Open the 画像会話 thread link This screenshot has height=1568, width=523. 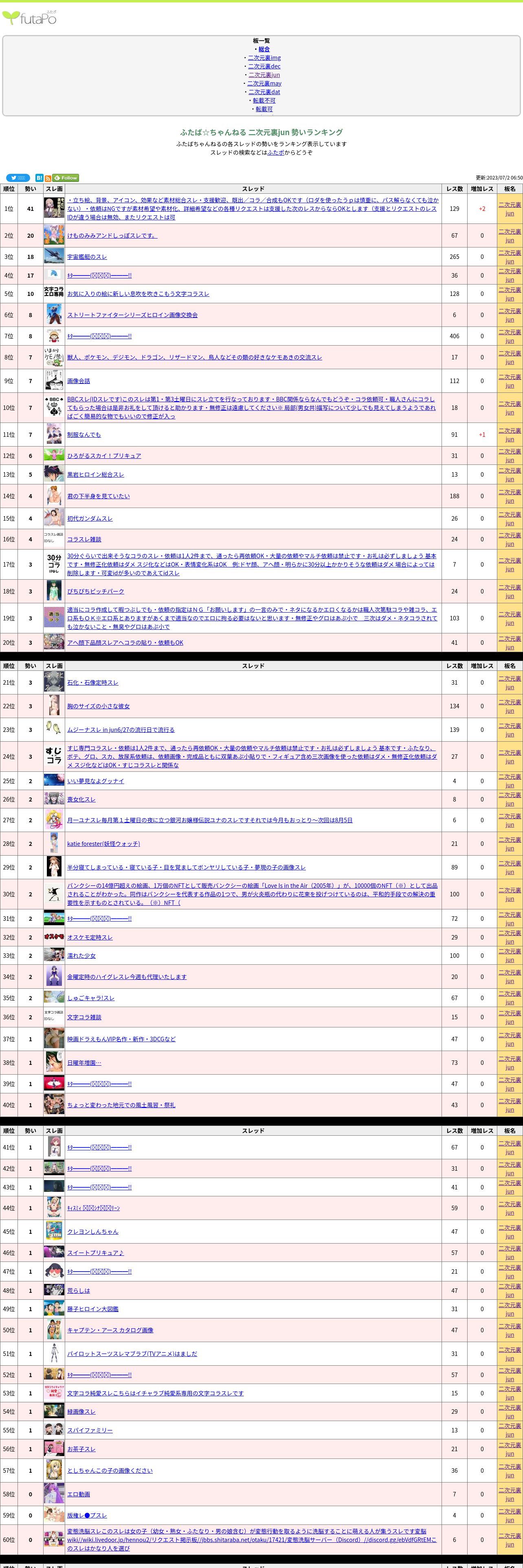pyautogui.click(x=79, y=381)
